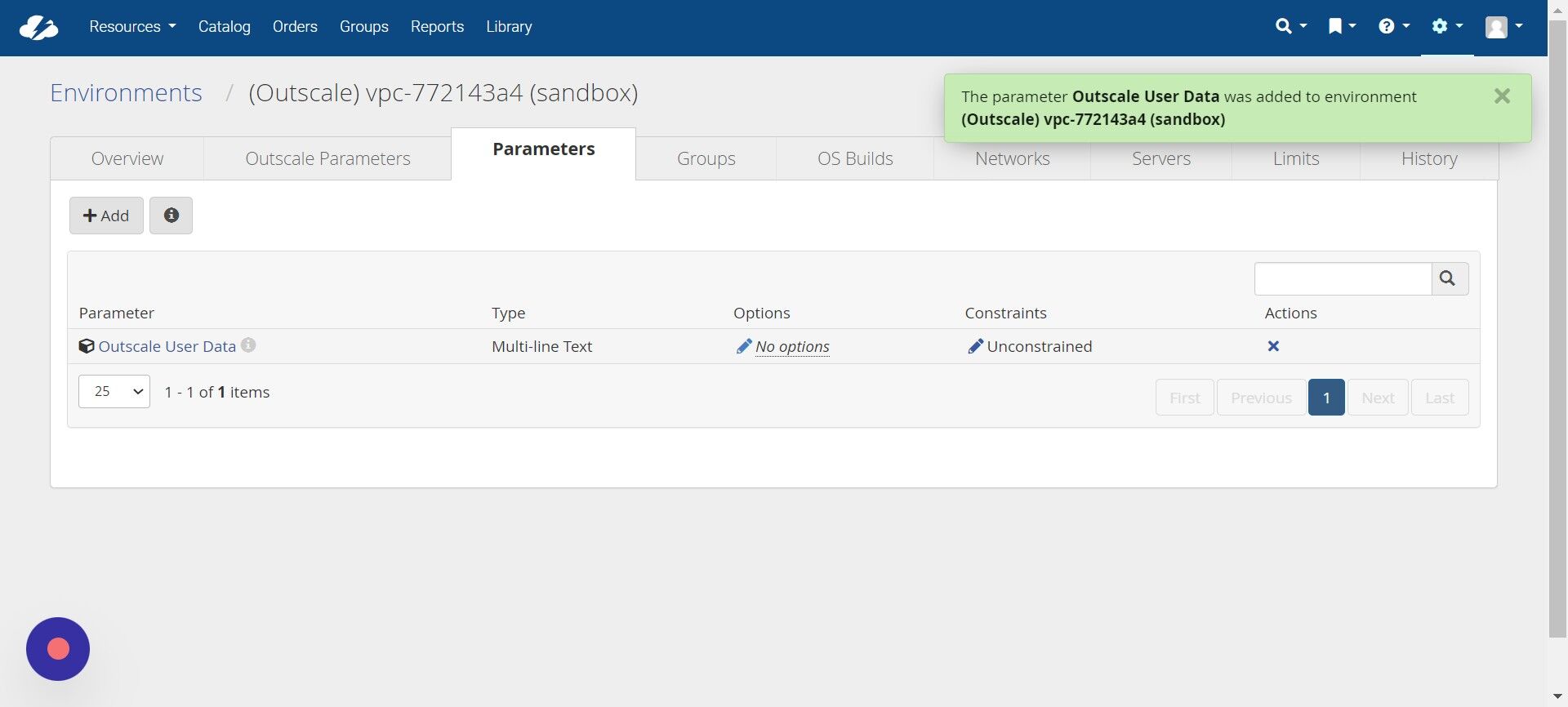Open the search dropdown in navbar
This screenshot has width=1568, height=707.
1291,26
